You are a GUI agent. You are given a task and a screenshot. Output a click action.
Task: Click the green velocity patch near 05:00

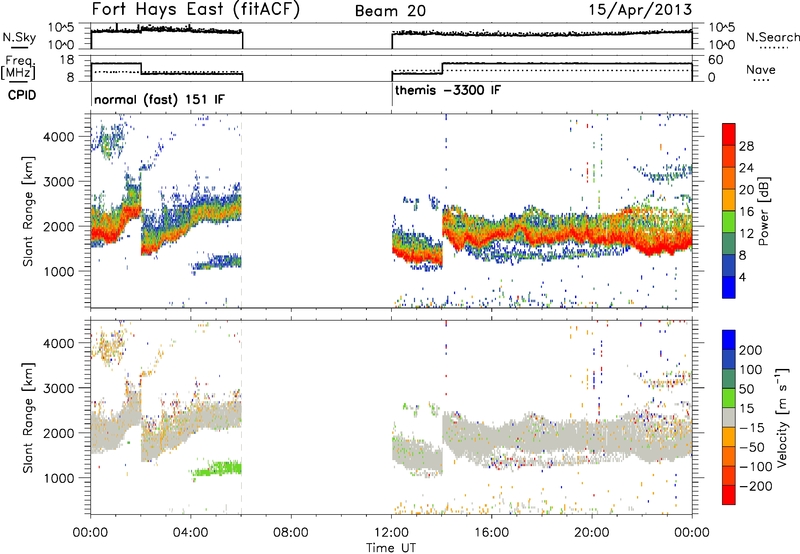click(x=218, y=468)
